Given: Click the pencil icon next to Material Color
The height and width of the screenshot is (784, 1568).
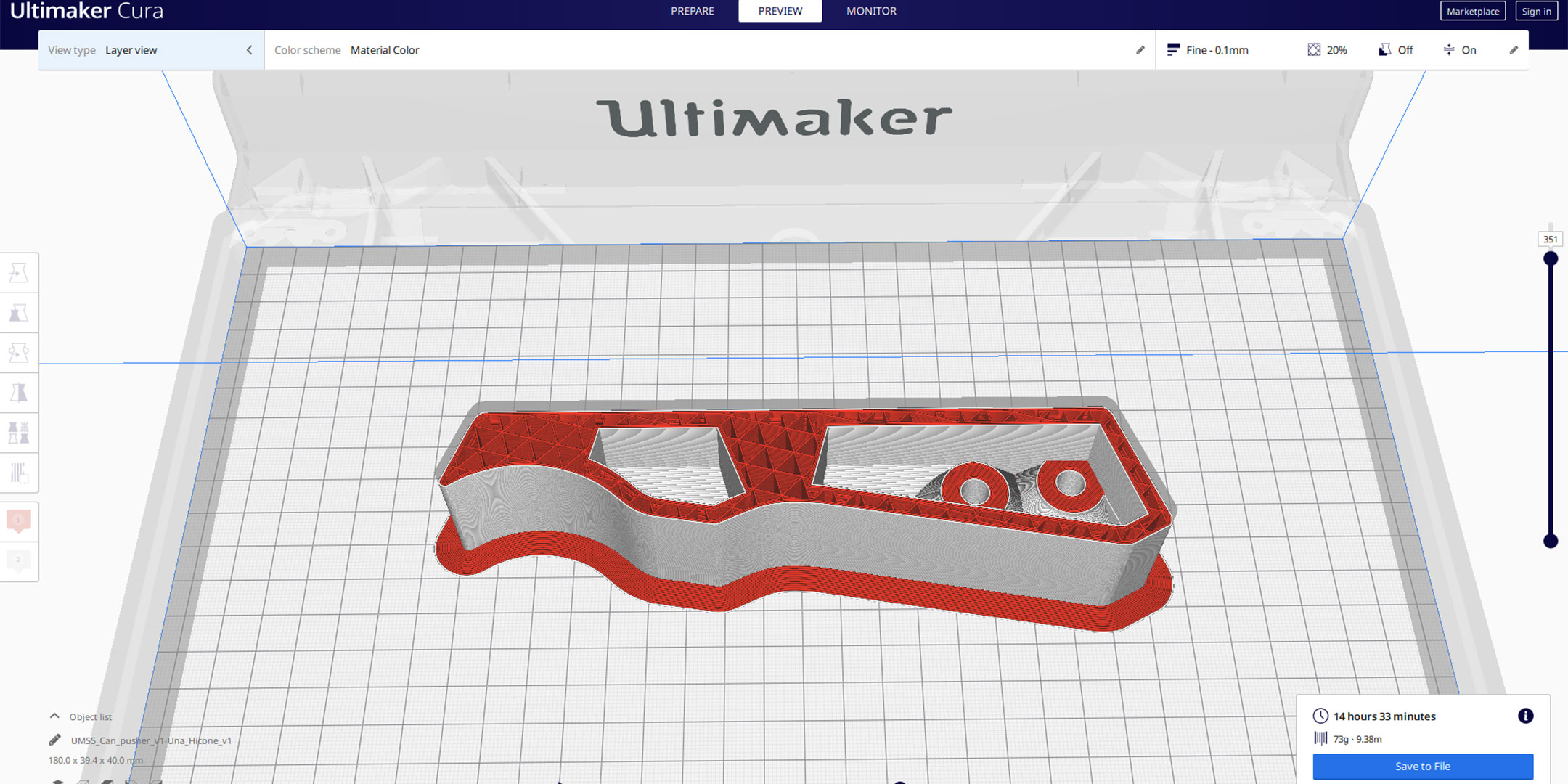Looking at the screenshot, I should pos(1140,50).
